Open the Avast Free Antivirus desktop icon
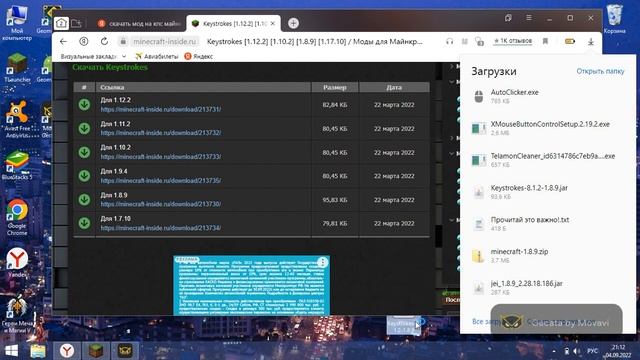 point(17,119)
